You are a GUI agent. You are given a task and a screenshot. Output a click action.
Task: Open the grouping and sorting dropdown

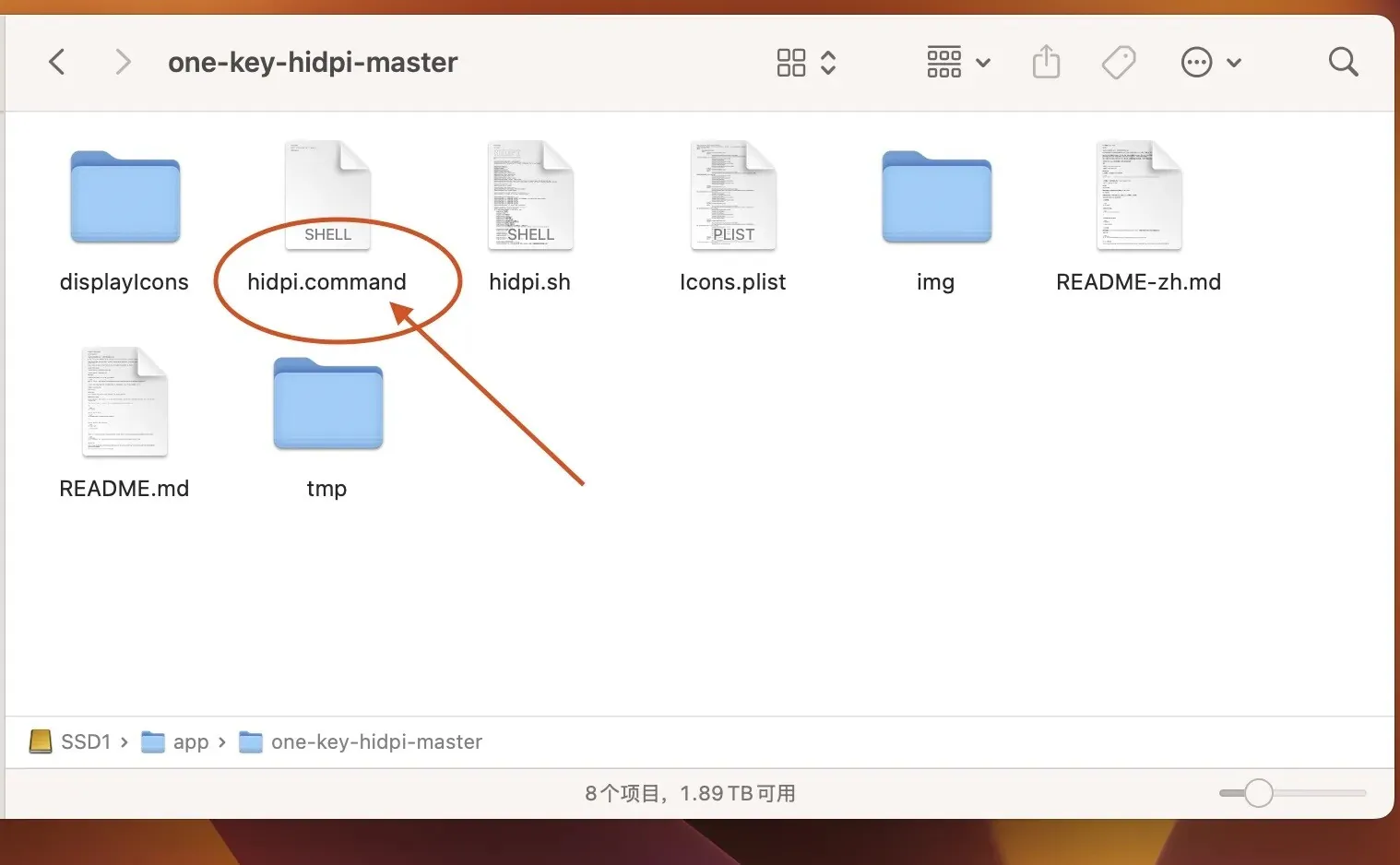tap(957, 62)
